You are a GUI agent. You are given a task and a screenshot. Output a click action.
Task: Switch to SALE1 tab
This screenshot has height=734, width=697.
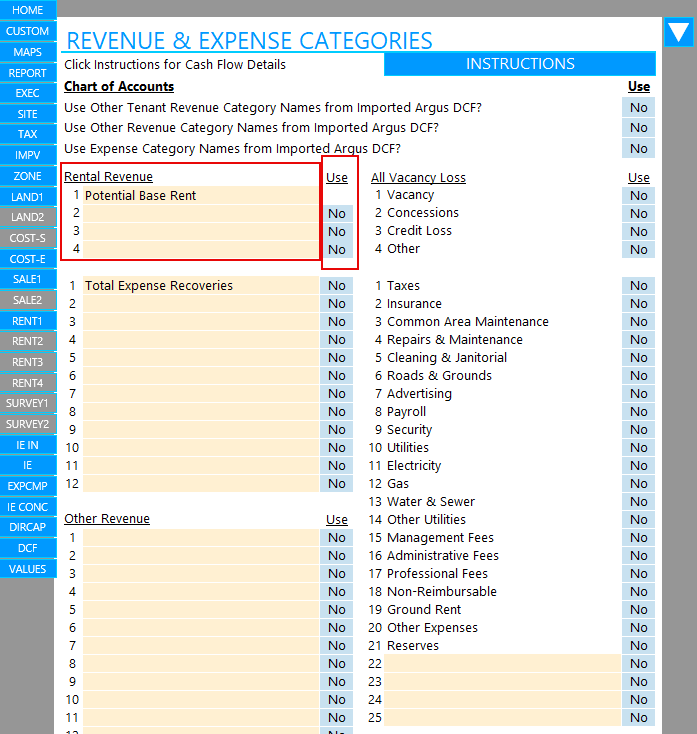[x=28, y=279]
